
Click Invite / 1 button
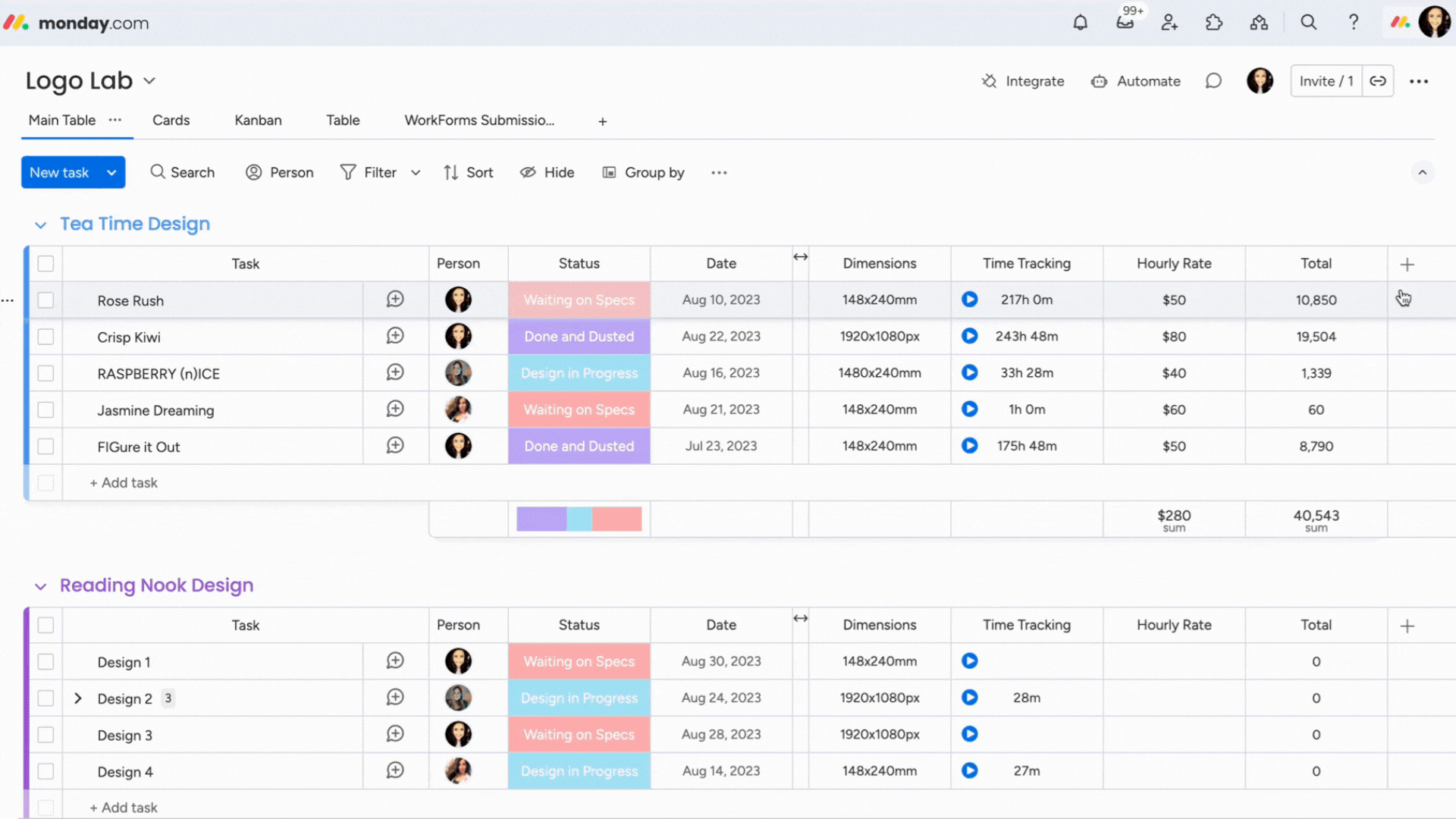[1326, 81]
